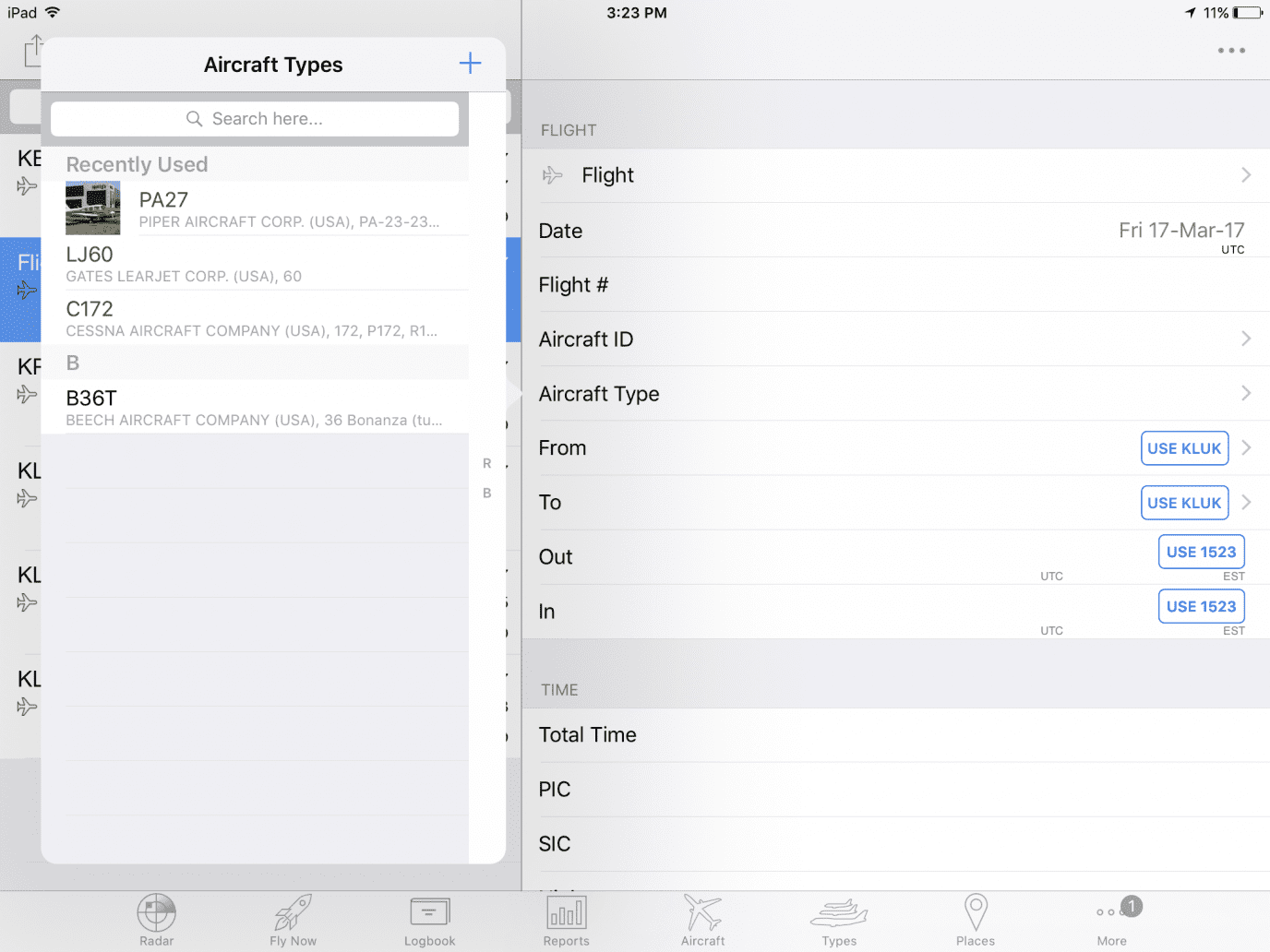Screen dimensions: 1270x952
Task: Open the Logbook section
Action: pyautogui.click(x=428, y=918)
